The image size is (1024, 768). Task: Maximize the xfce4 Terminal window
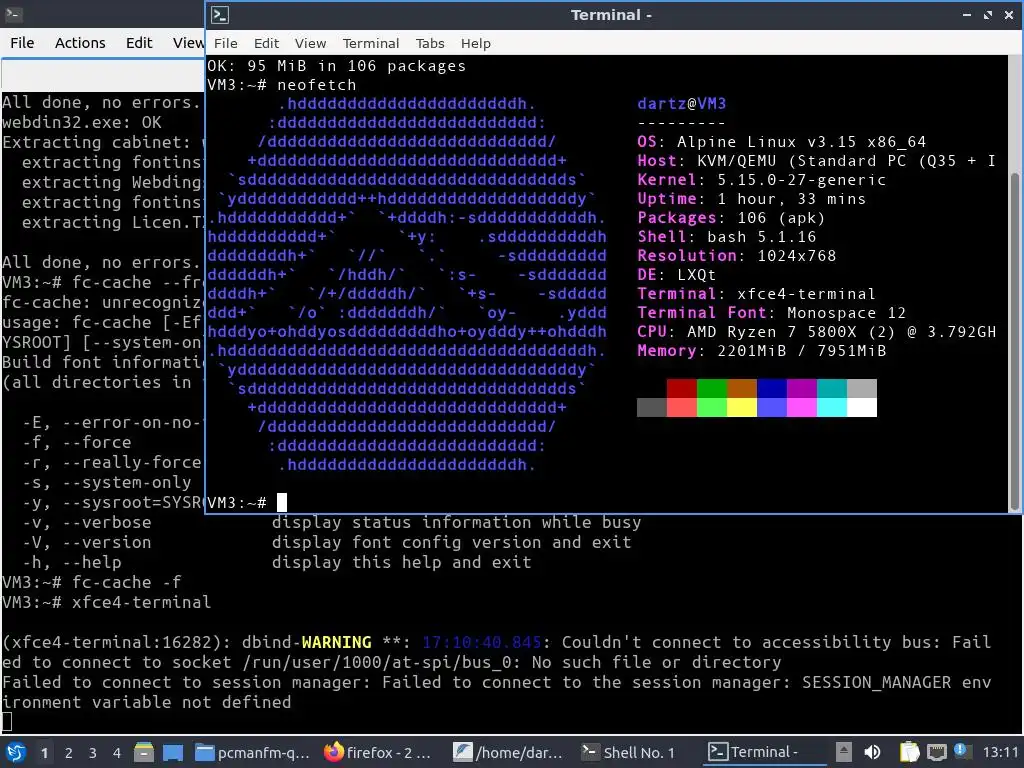987,15
